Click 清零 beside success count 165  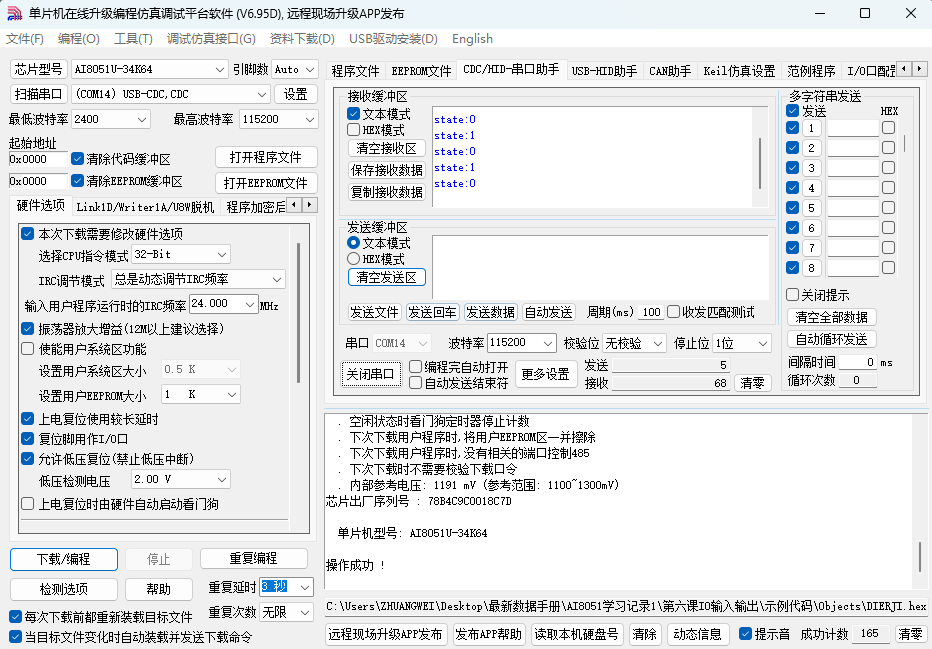coord(911,634)
